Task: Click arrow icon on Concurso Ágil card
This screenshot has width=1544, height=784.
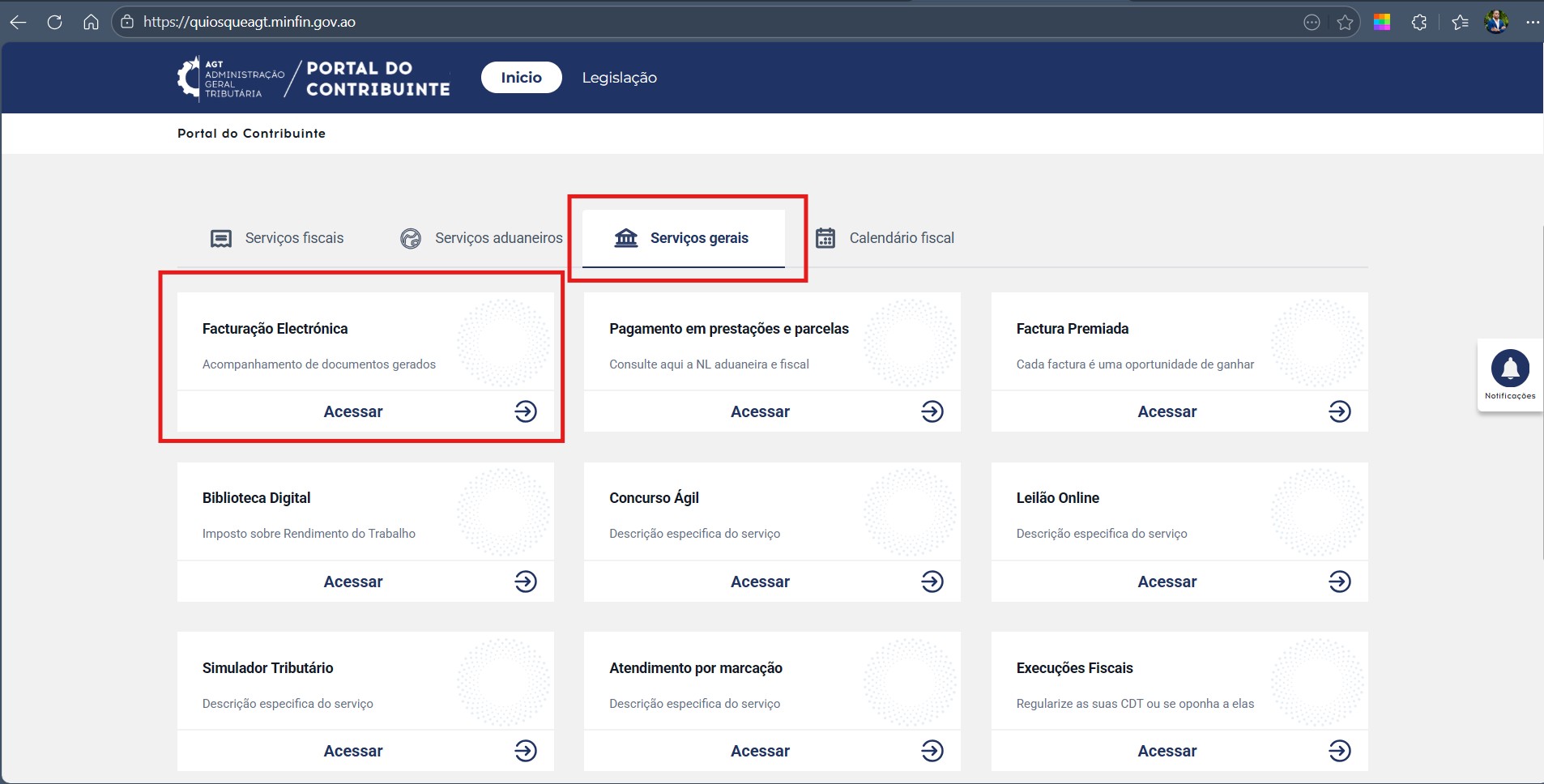Action: click(932, 582)
